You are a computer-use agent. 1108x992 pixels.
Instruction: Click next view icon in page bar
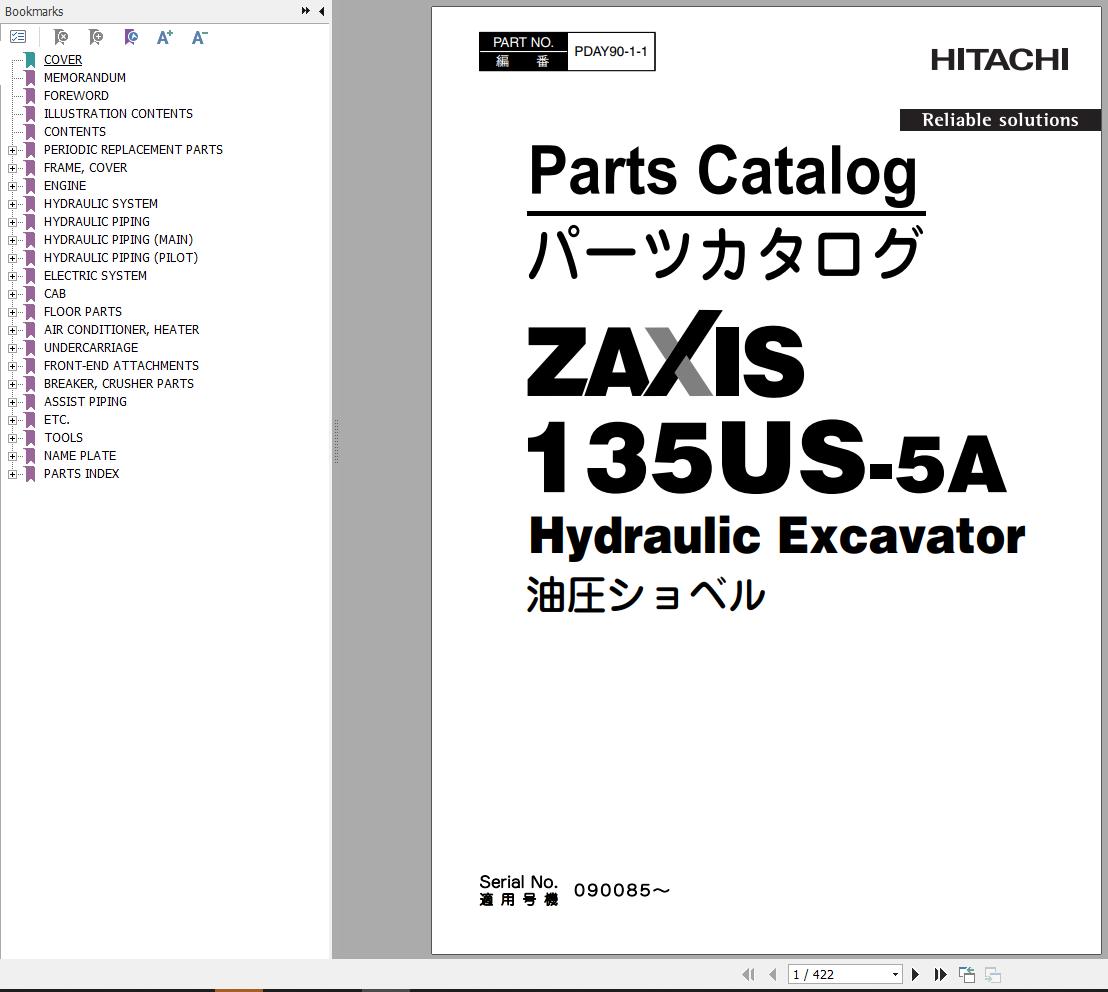point(993,974)
